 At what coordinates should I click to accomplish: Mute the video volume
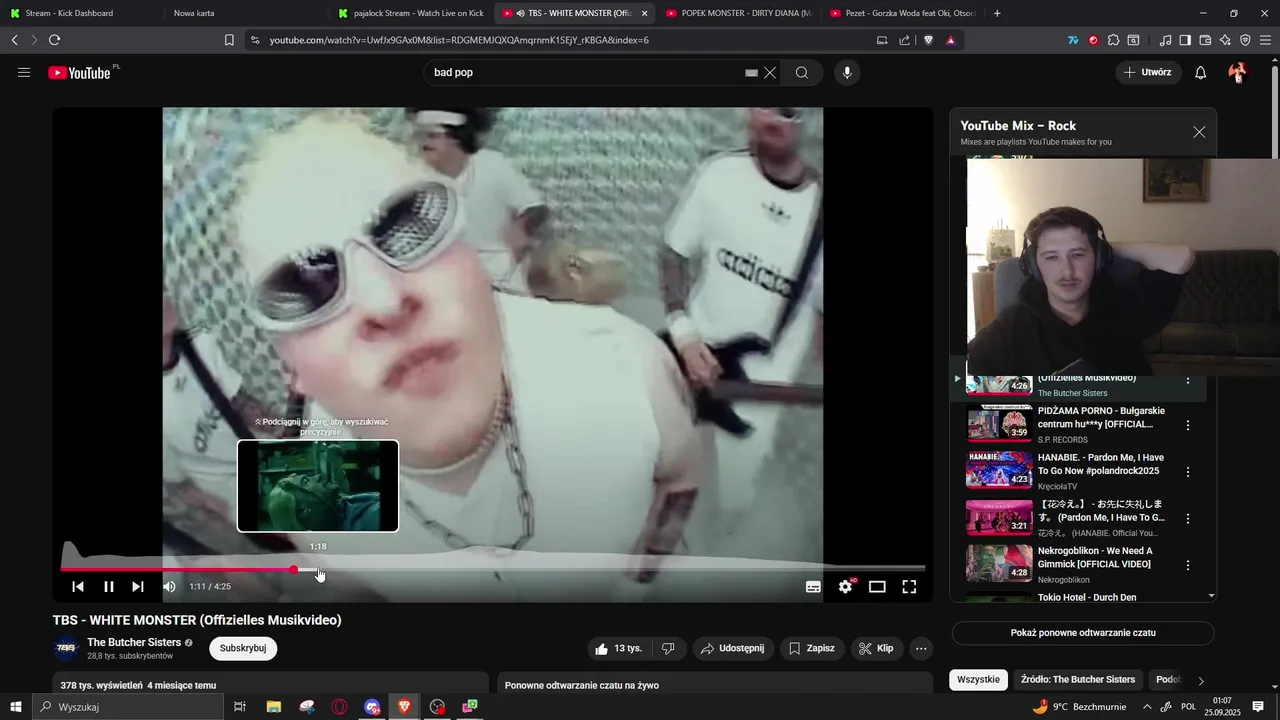pos(169,587)
